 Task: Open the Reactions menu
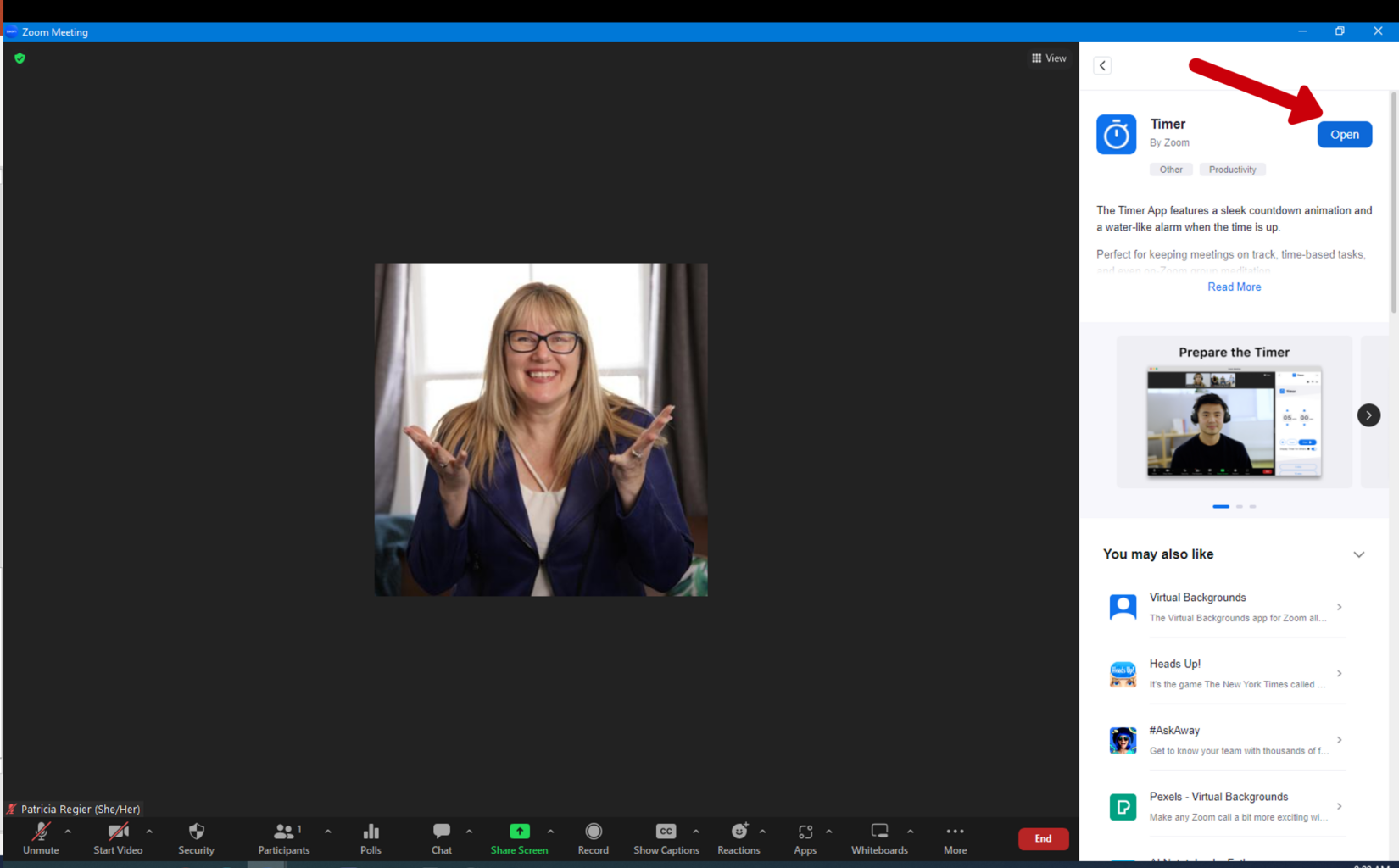pyautogui.click(x=739, y=832)
